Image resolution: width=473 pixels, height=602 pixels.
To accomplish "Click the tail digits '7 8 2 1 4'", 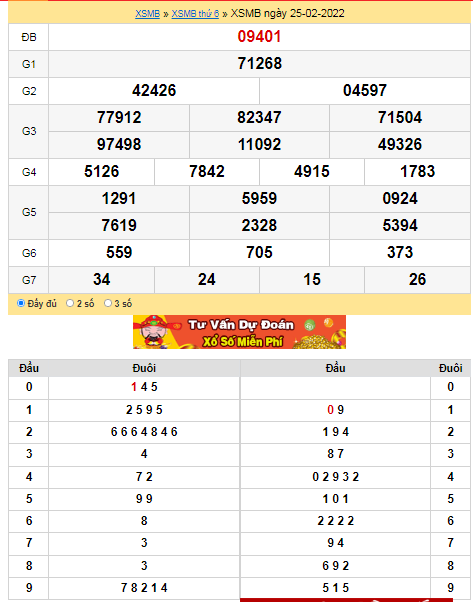I will coord(144,588).
